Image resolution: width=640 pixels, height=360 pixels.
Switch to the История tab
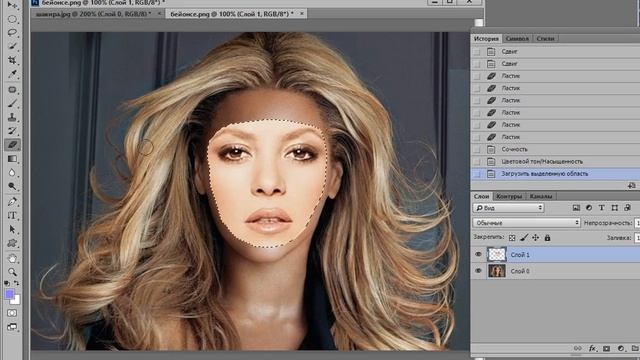[486, 39]
